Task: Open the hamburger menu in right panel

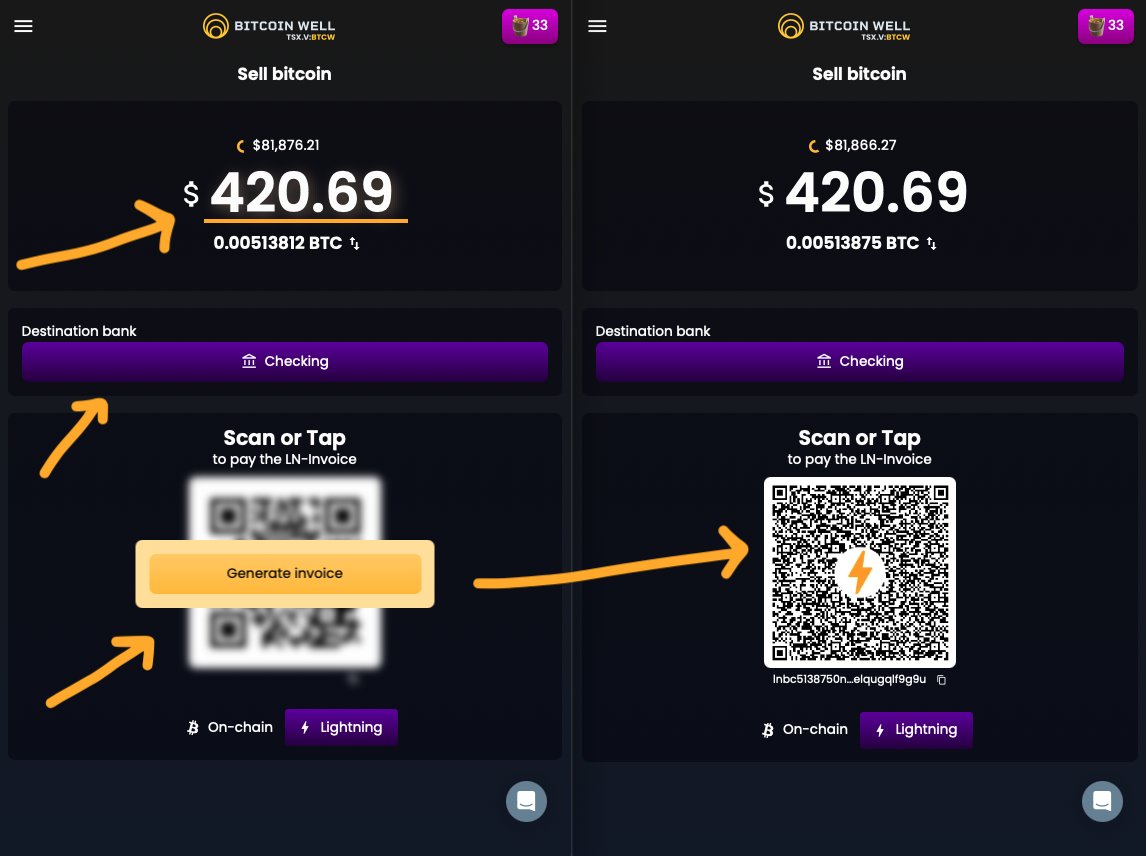Action: point(598,27)
